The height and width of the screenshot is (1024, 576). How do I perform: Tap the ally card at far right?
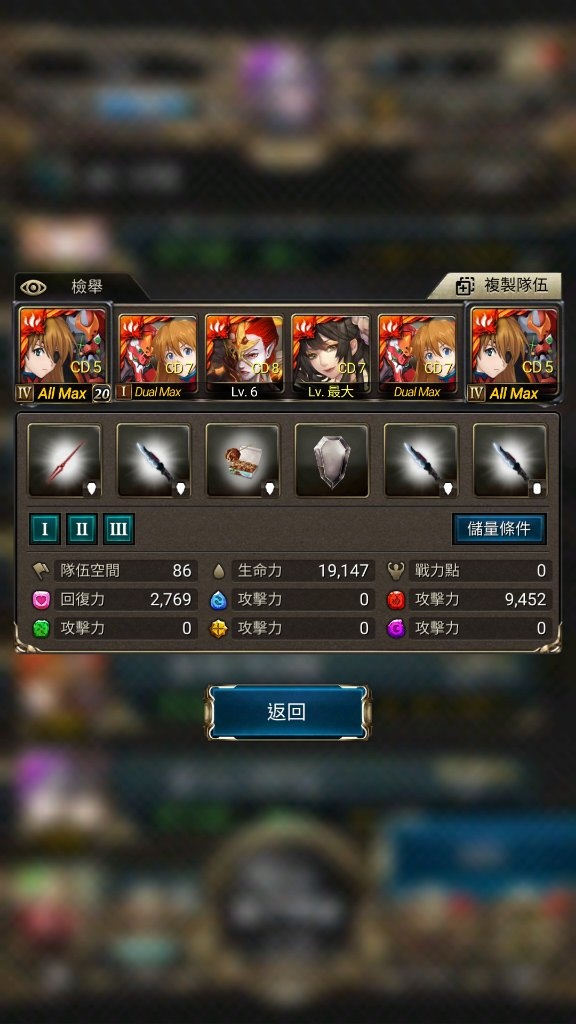[x=513, y=353]
